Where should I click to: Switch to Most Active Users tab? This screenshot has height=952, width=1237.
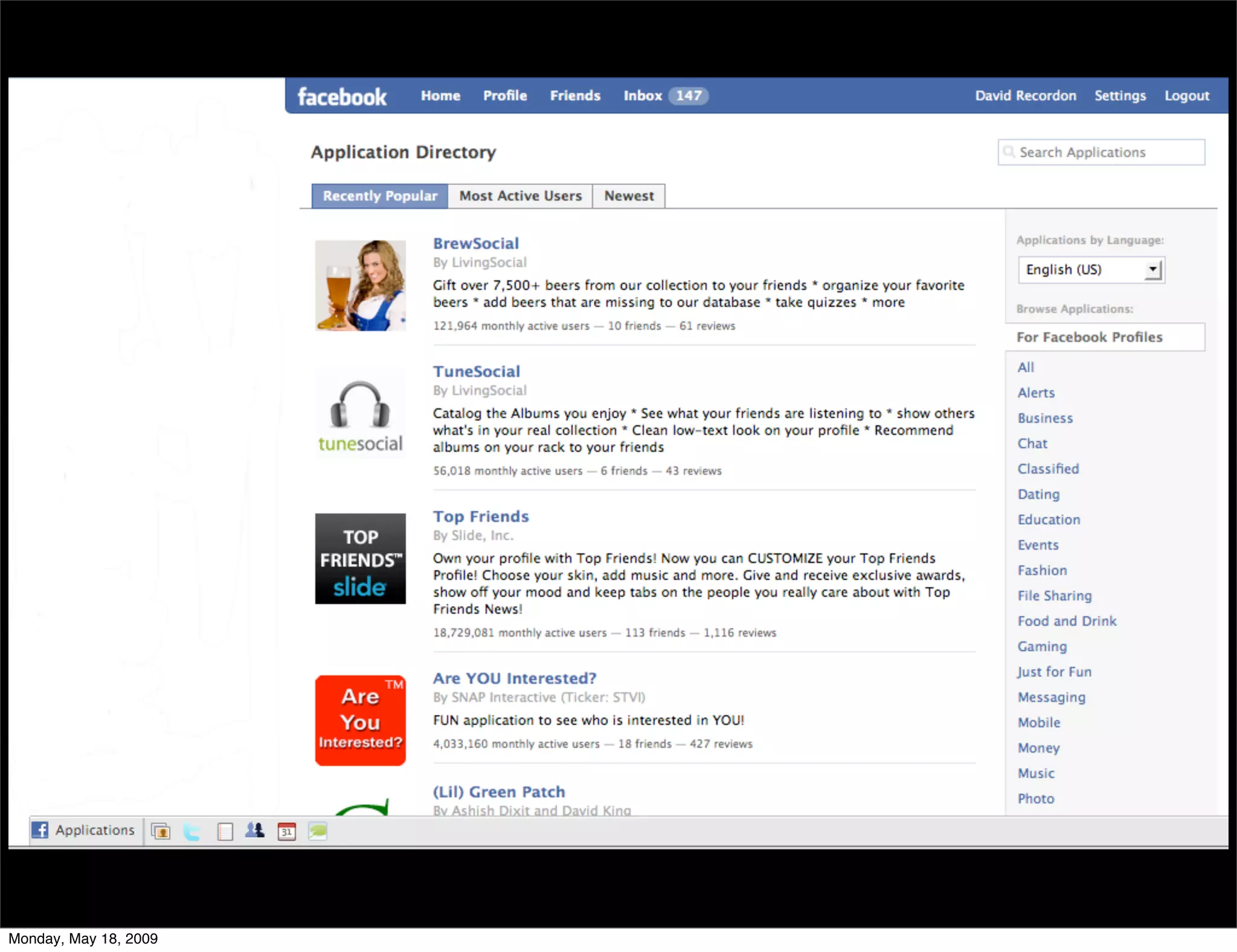point(520,196)
